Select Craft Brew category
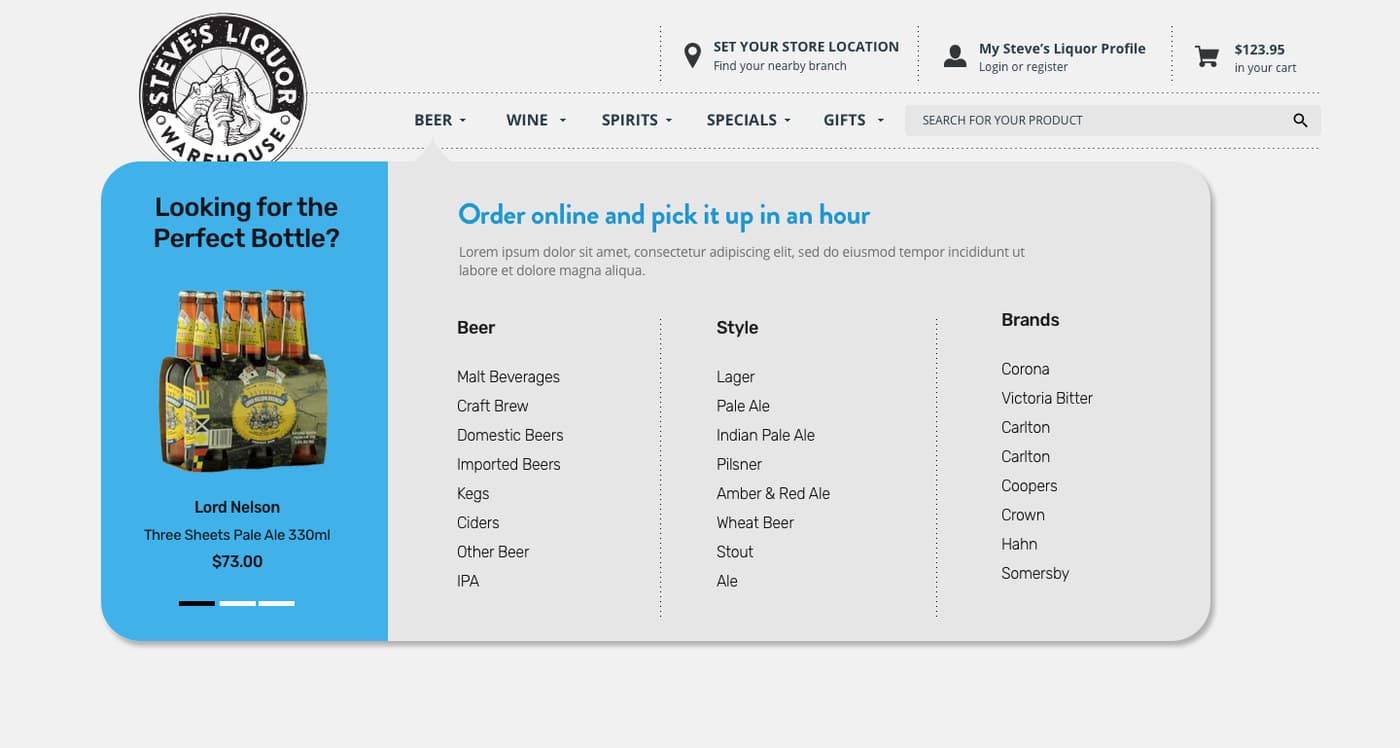The width and height of the screenshot is (1400, 748). 492,406
